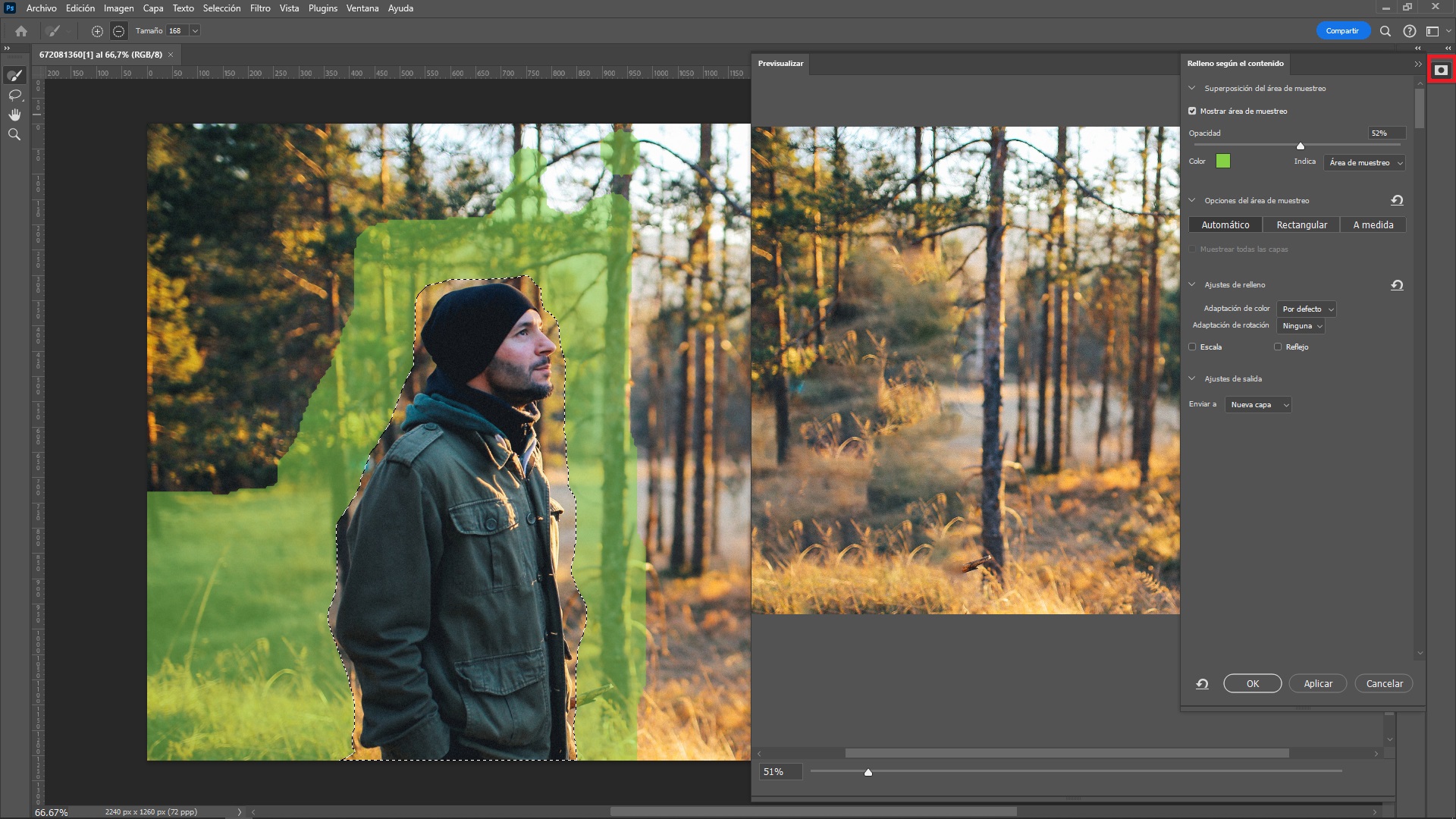
Task: Reset sampling area options
Action: tap(1397, 200)
